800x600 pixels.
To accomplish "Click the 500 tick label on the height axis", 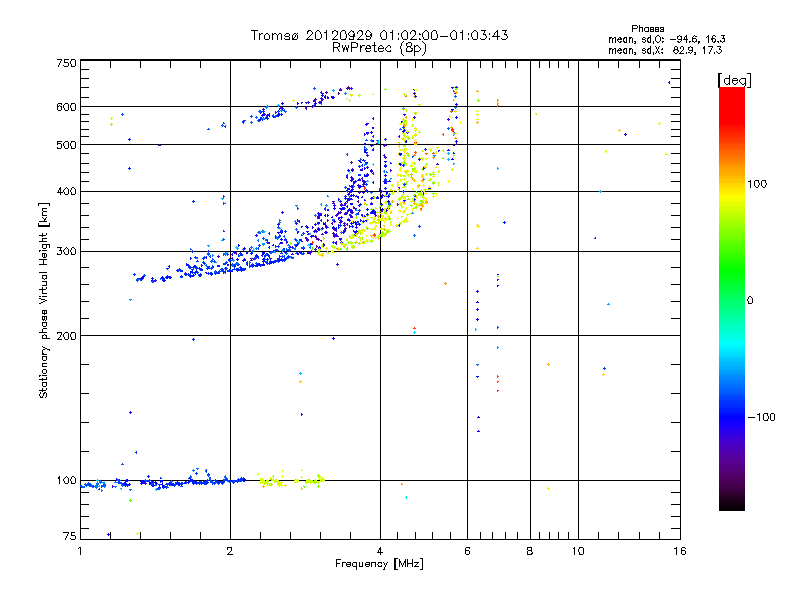I will [x=66, y=145].
